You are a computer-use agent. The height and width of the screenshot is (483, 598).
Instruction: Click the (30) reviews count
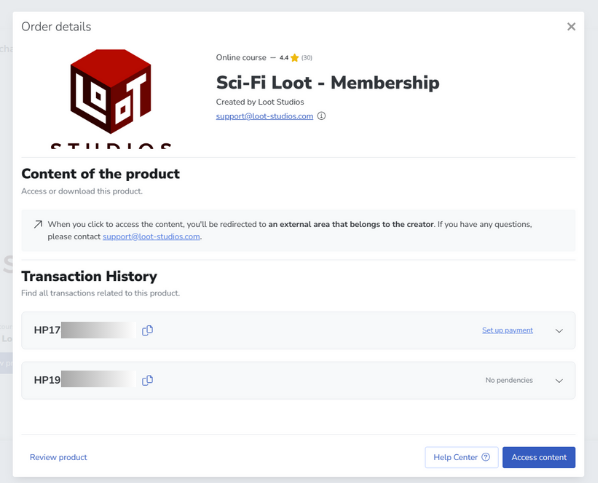(x=307, y=58)
